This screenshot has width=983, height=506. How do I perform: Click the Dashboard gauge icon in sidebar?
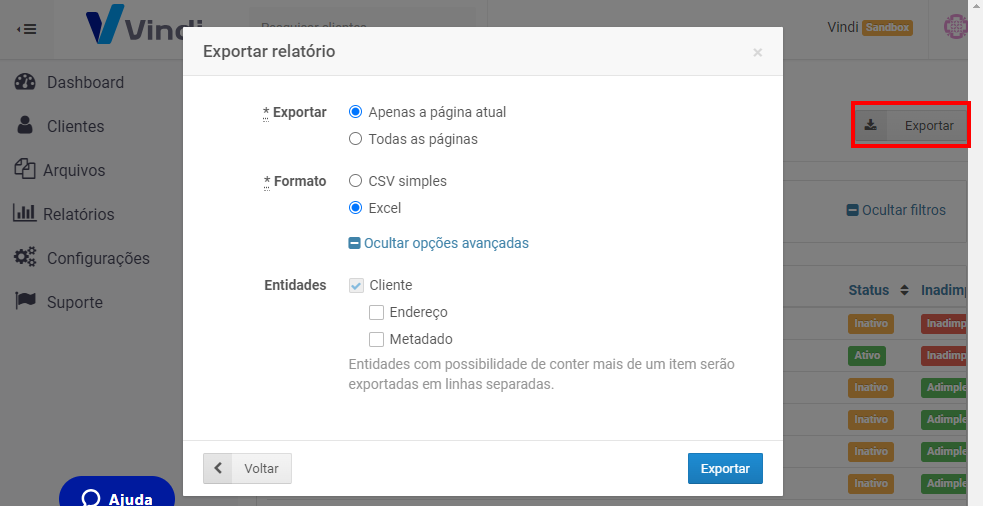coord(26,82)
